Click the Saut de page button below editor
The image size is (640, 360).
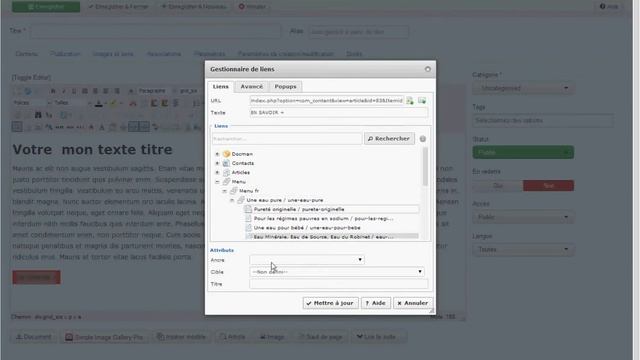[321, 337]
